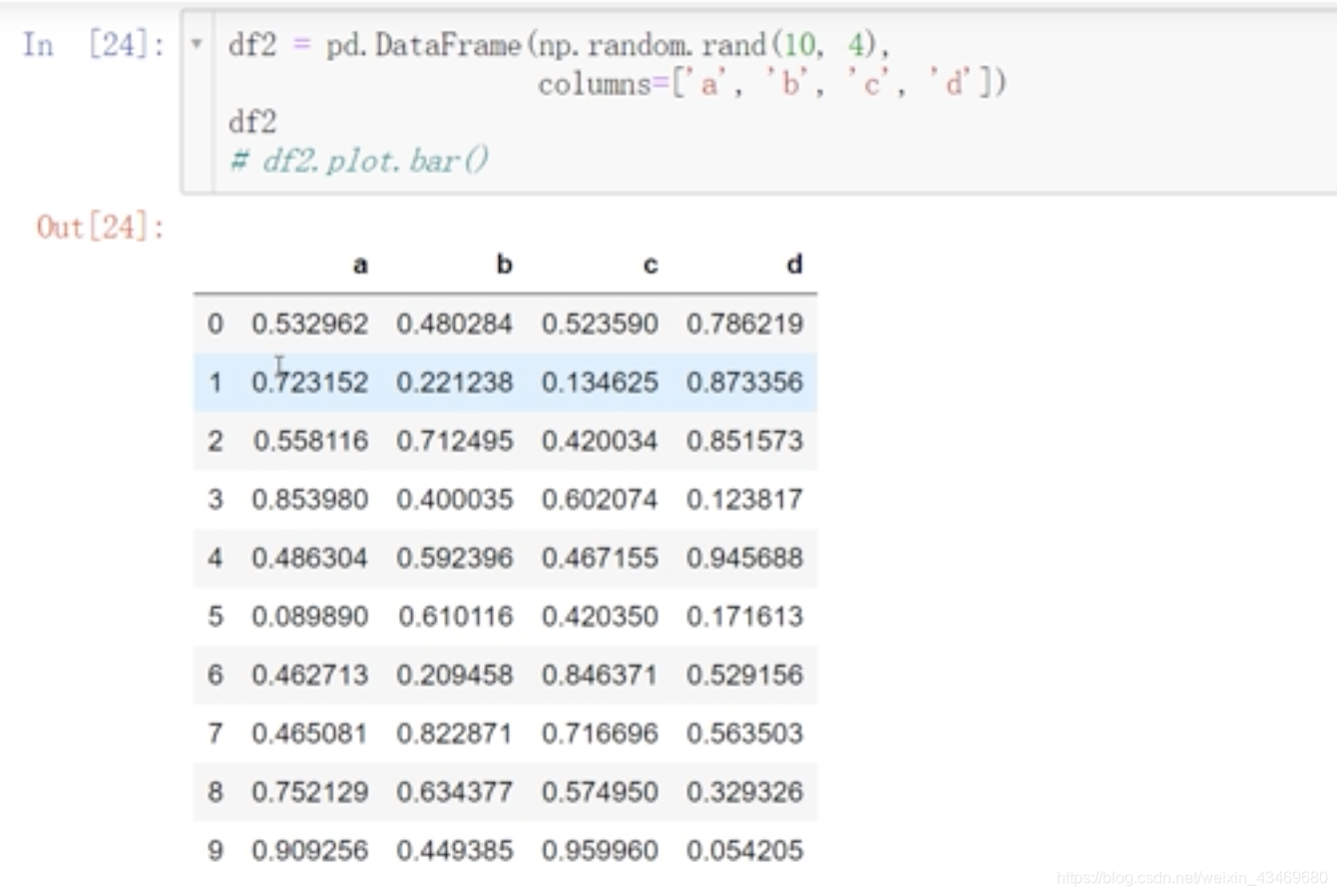This screenshot has height=896, width=1337.
Task: Select cell value 0.420034
Action: click(600, 440)
